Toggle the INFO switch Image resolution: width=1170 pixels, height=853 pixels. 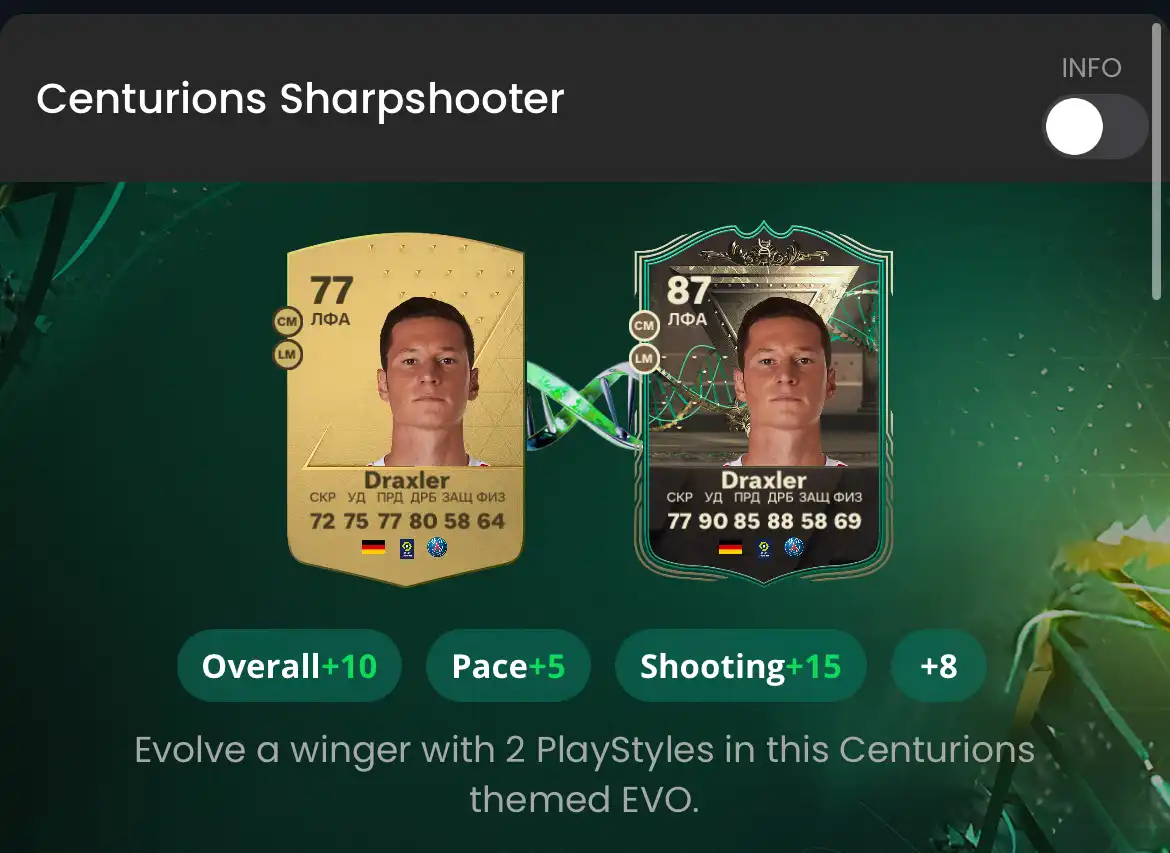(1095, 126)
